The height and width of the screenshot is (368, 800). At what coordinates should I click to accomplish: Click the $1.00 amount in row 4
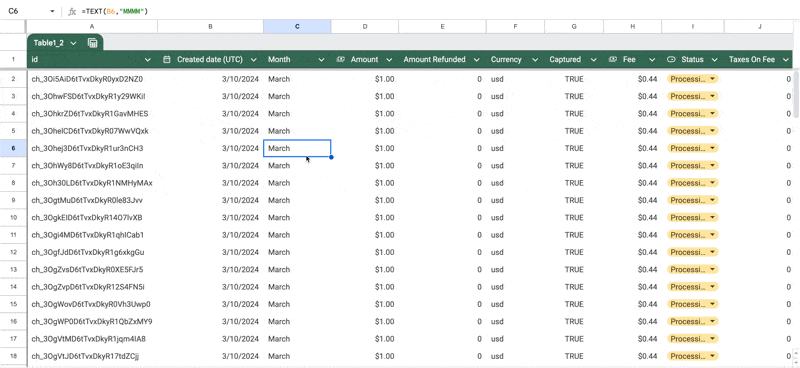pyautogui.click(x=365, y=114)
